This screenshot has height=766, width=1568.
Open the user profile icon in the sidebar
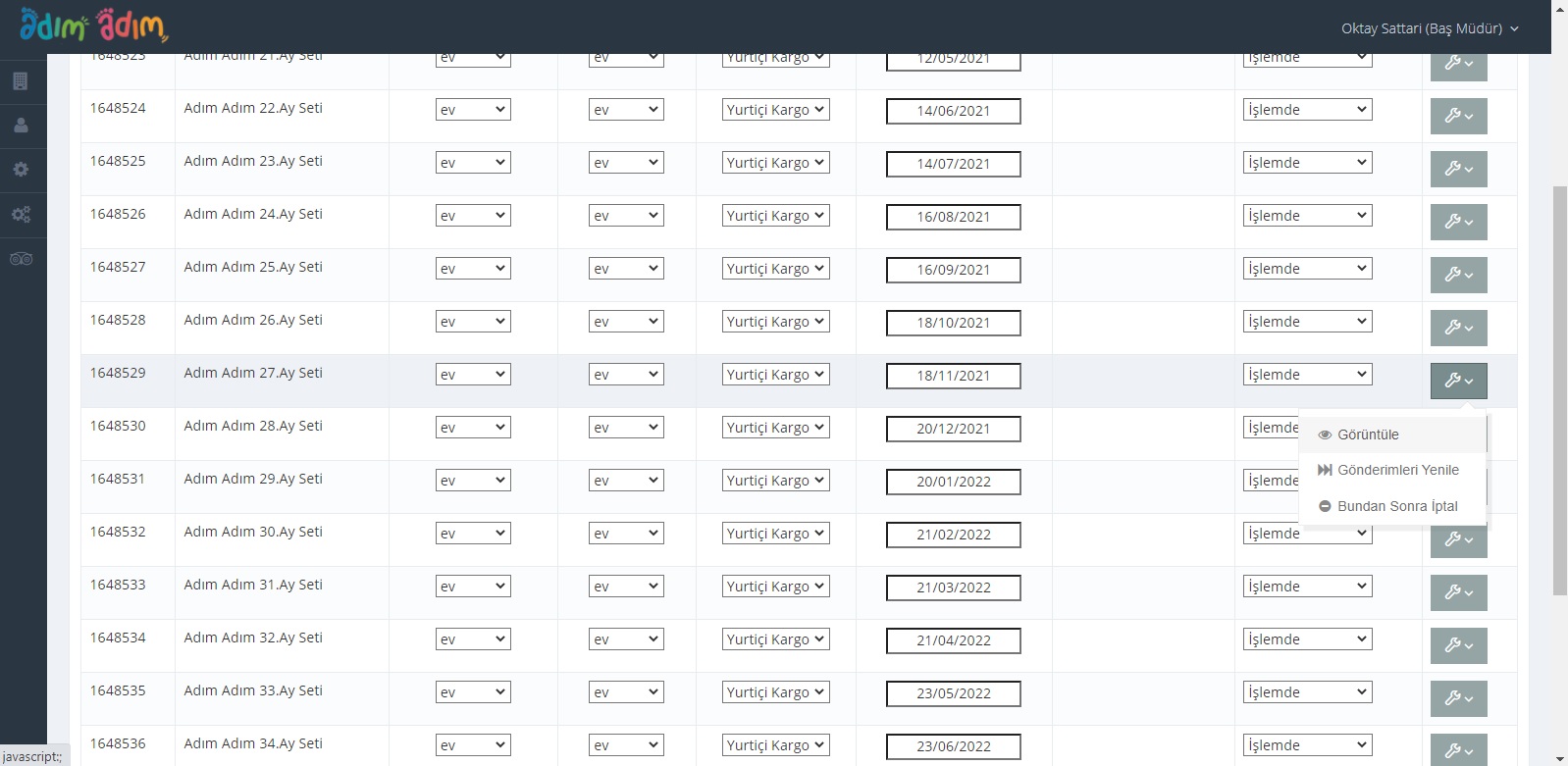(x=21, y=126)
